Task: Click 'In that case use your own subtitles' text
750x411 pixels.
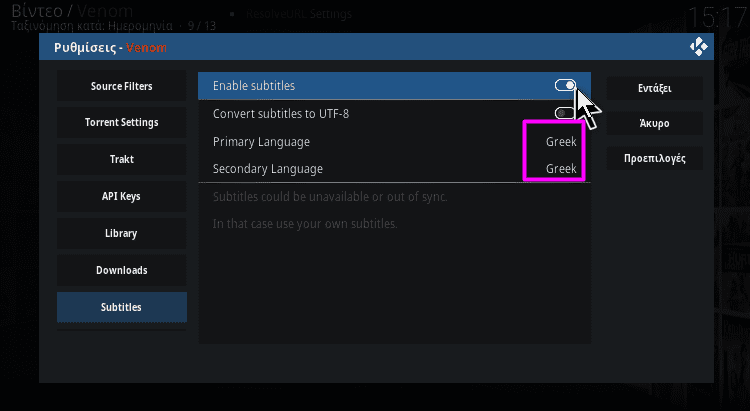Action: click(305, 224)
